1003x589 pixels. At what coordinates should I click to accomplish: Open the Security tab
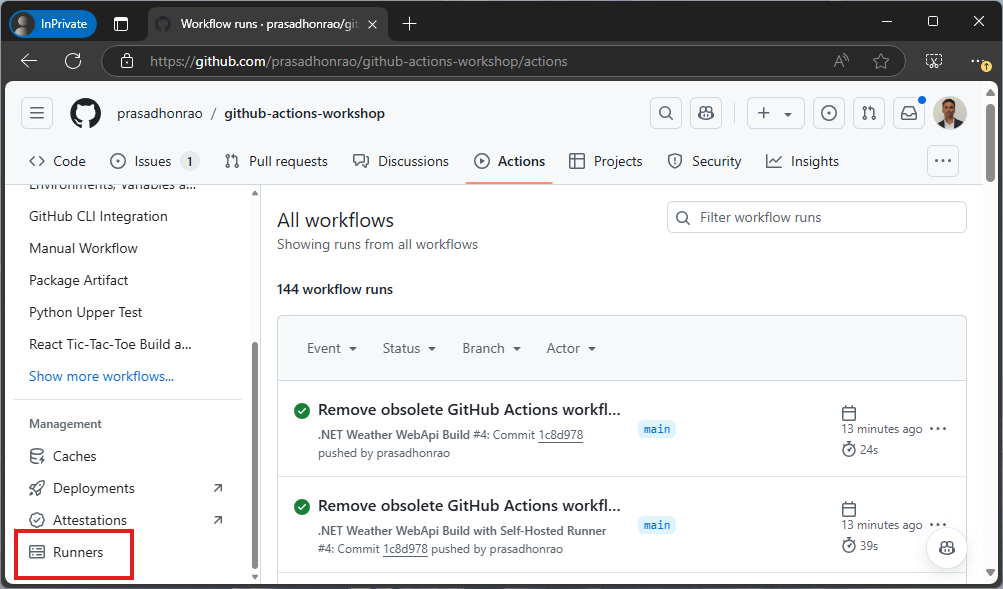pos(704,161)
